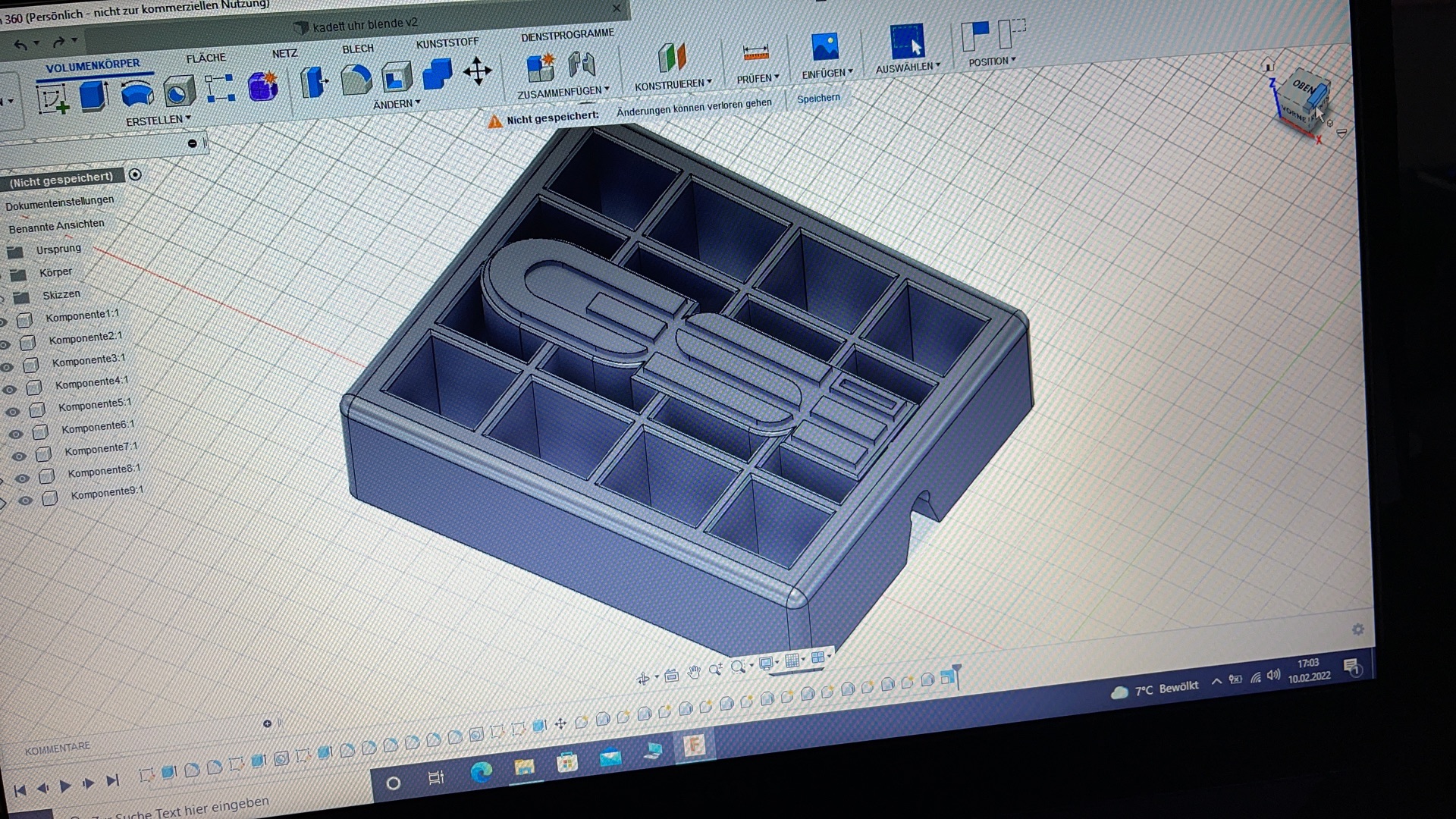Switch to the BLECH tab
The height and width of the screenshot is (819, 1456).
tap(357, 49)
